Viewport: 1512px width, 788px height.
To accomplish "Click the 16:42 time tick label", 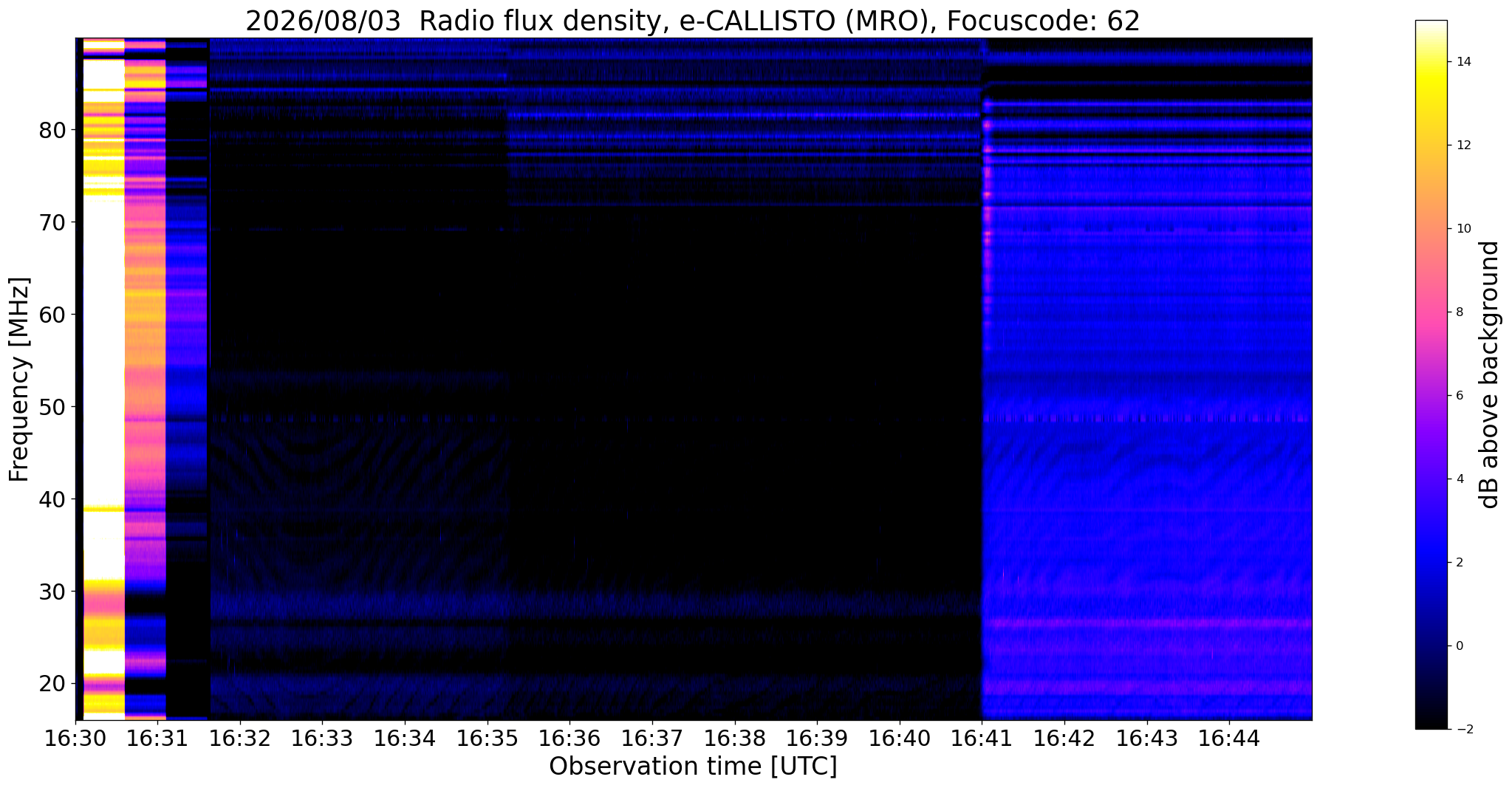I will 1064,739.
